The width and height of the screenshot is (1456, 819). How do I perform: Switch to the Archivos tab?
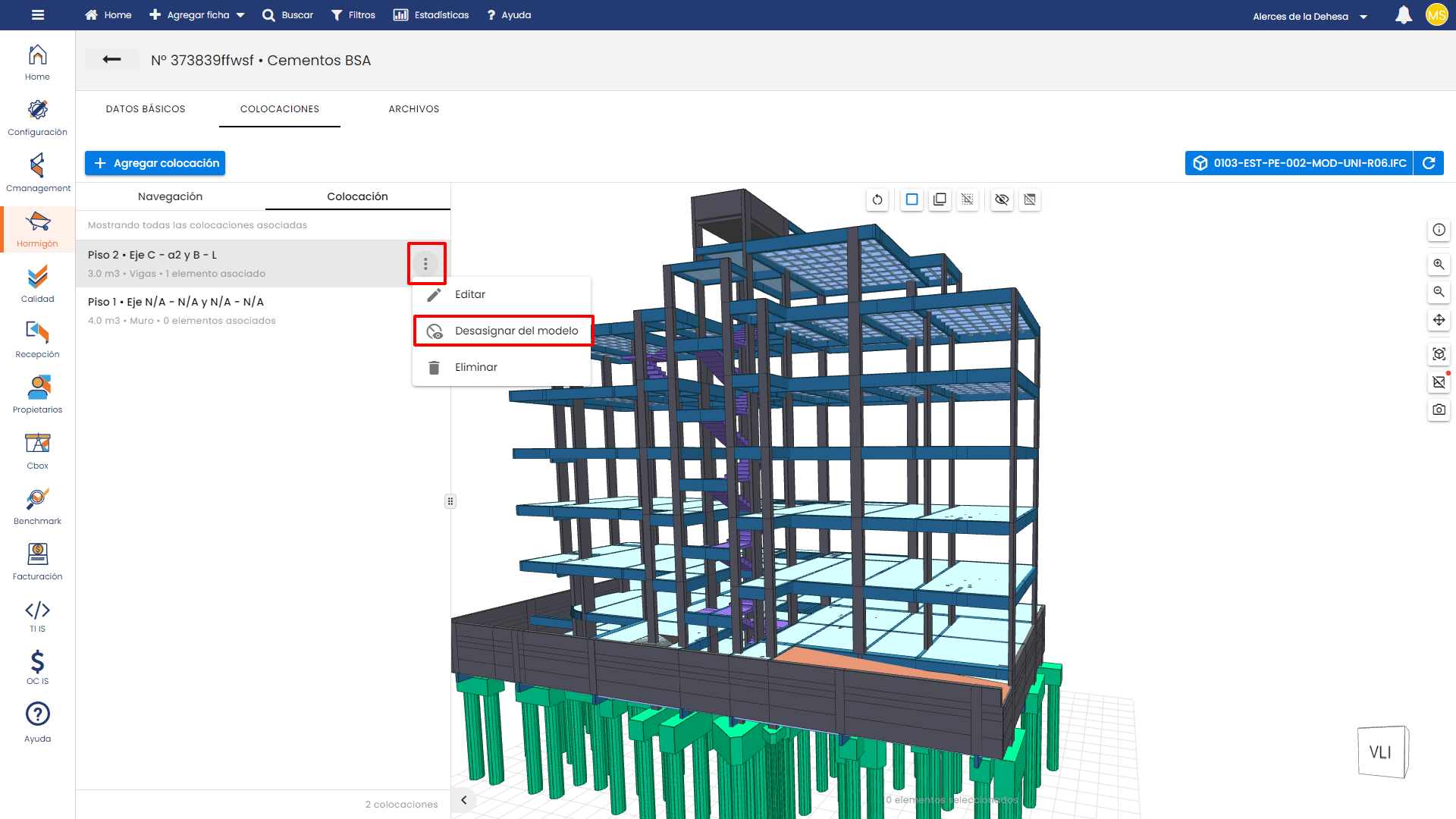tap(414, 109)
